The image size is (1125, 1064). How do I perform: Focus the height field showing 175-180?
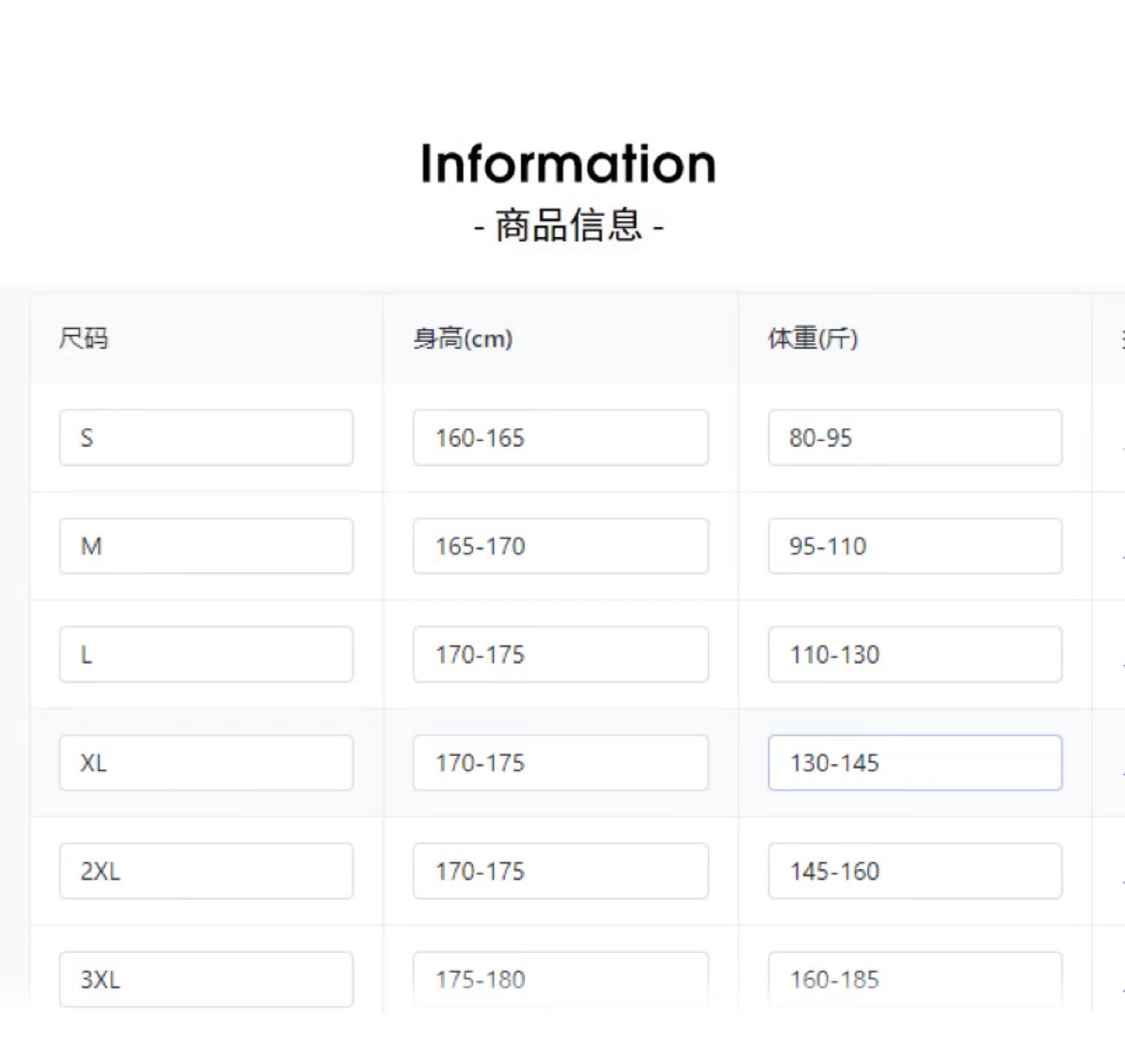point(560,979)
